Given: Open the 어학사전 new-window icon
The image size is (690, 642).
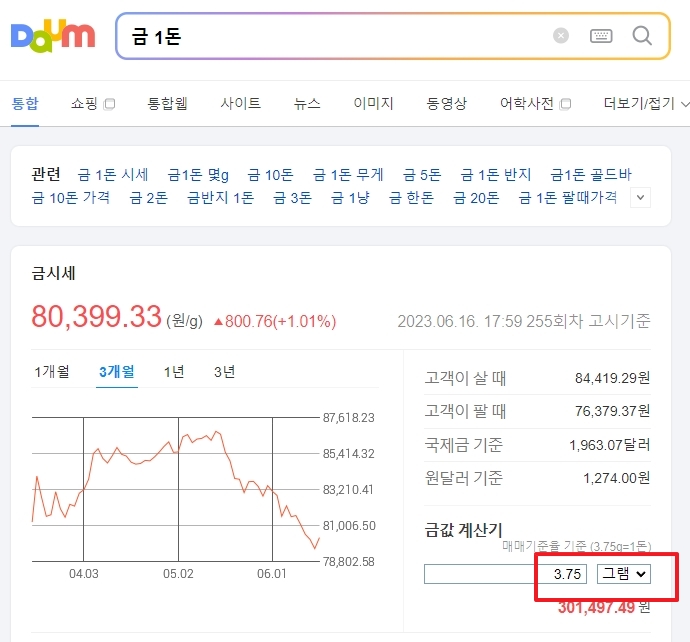Looking at the screenshot, I should click(565, 104).
